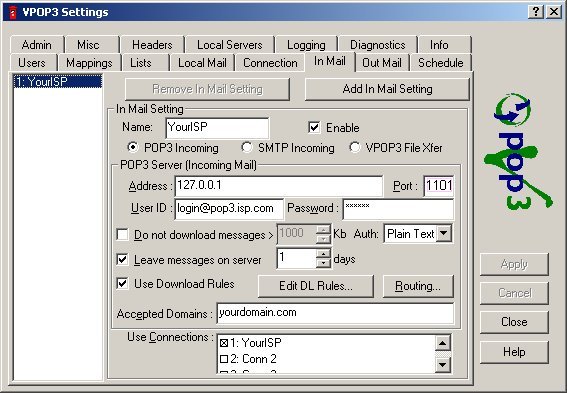Click the Close button

click(x=514, y=322)
